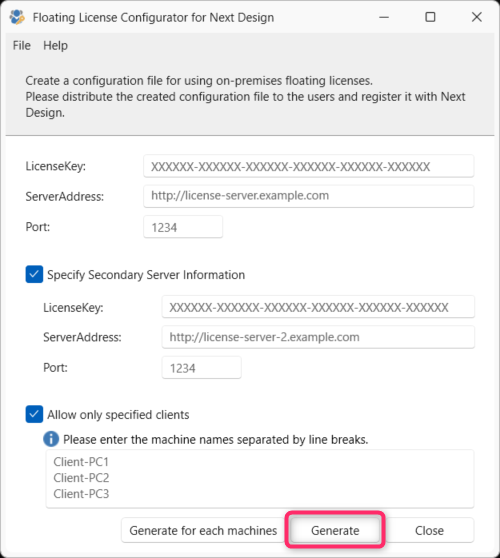Image resolution: width=500 pixels, height=558 pixels.
Task: Click the Generate button
Action: 335,530
